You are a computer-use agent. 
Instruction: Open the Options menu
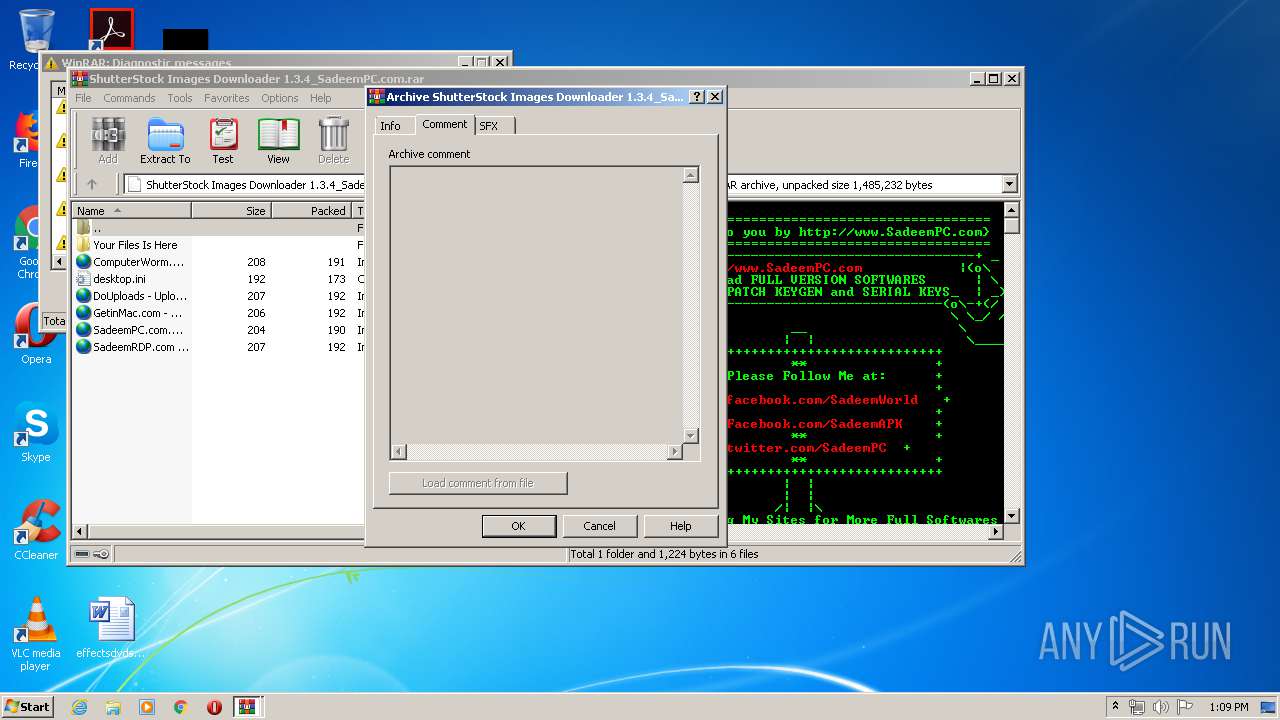point(280,98)
